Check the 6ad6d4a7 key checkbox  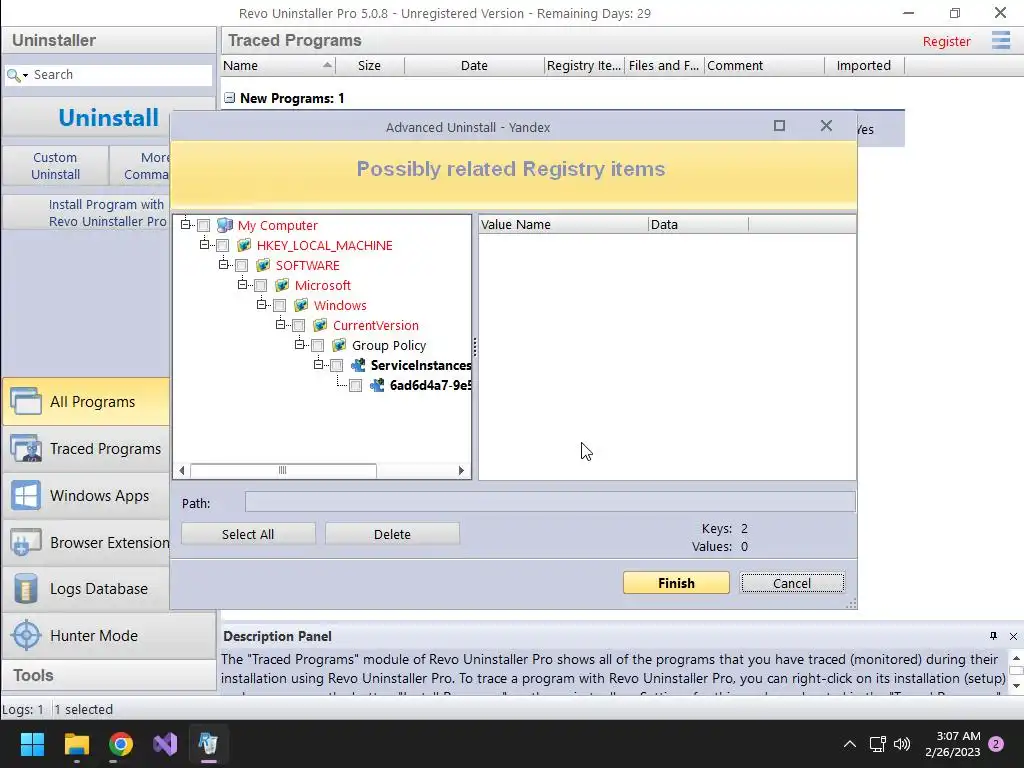pyautogui.click(x=355, y=385)
